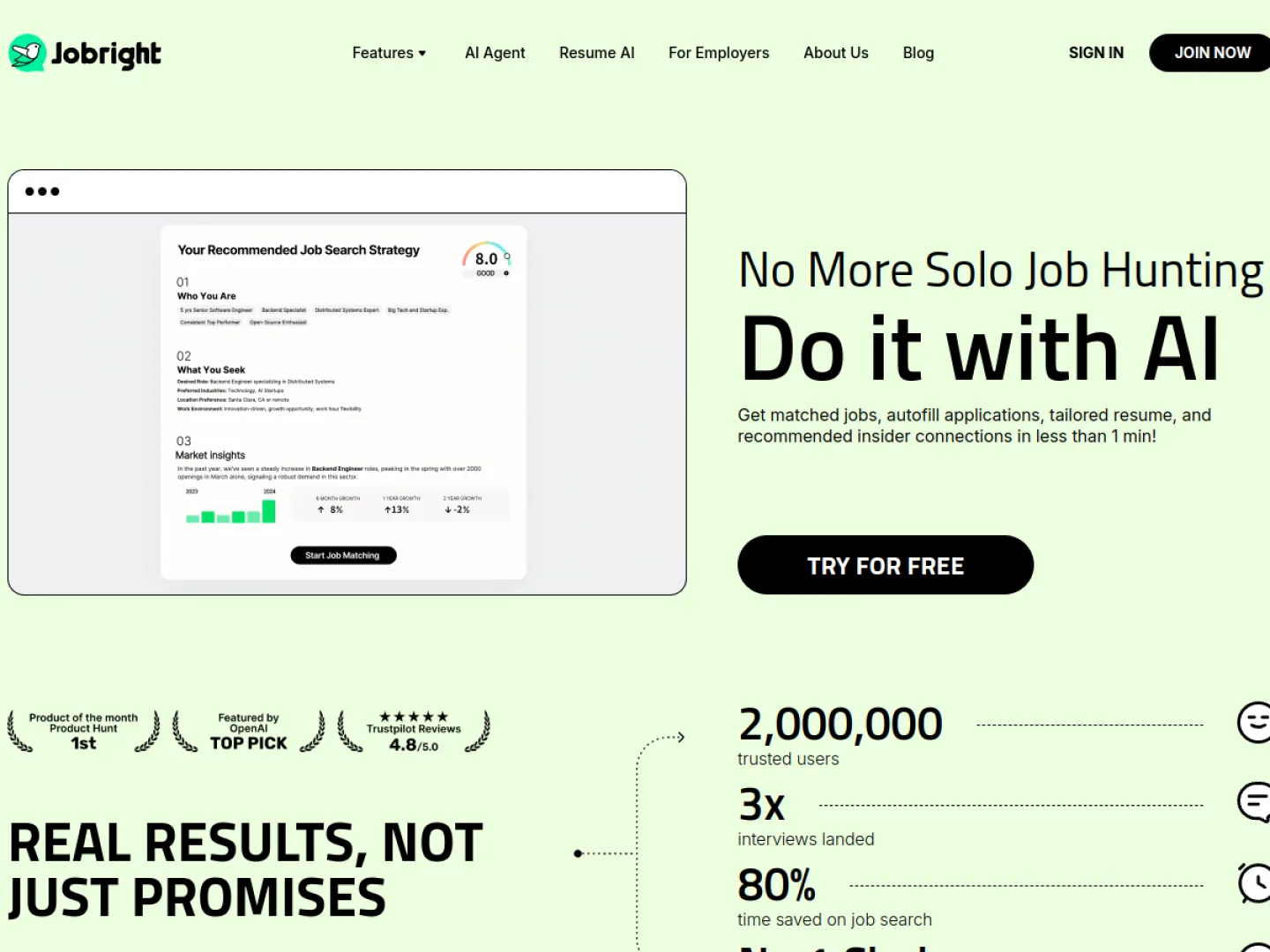
Task: Click the chat bubble icon beside interviews landed
Action: click(1254, 802)
